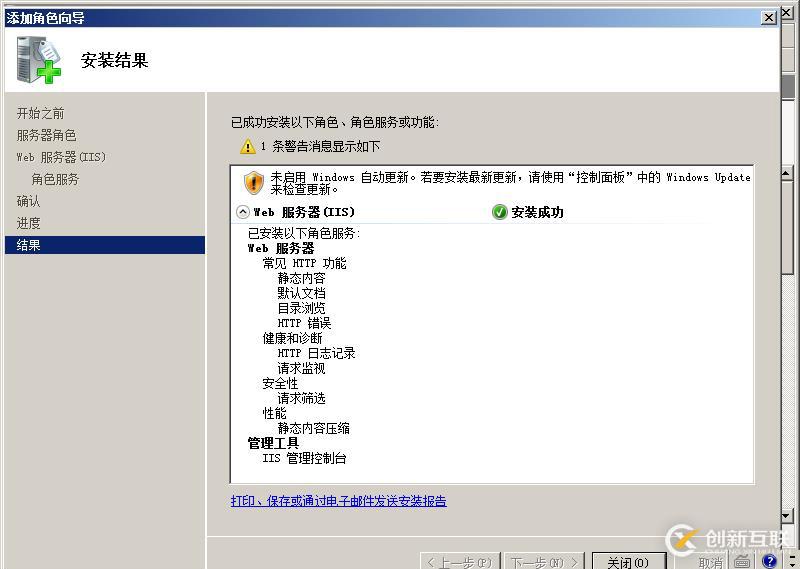Click the right-side scrollbar down arrow
Image resolution: width=800 pixels, height=569 pixels.
pyautogui.click(x=788, y=516)
